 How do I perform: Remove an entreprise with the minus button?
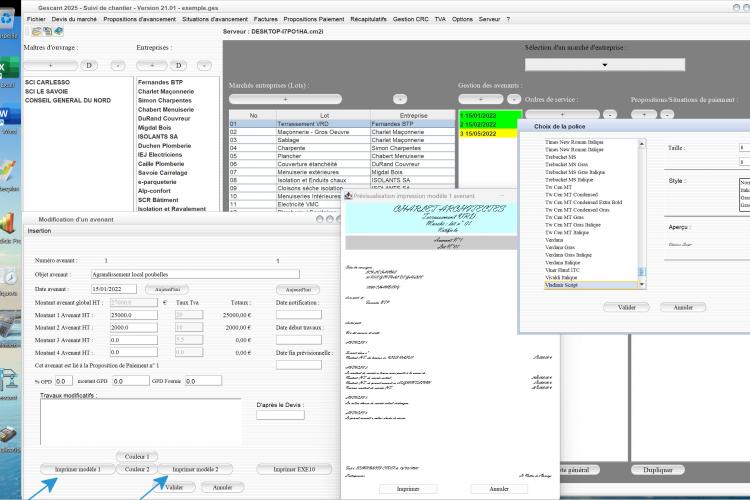point(204,66)
